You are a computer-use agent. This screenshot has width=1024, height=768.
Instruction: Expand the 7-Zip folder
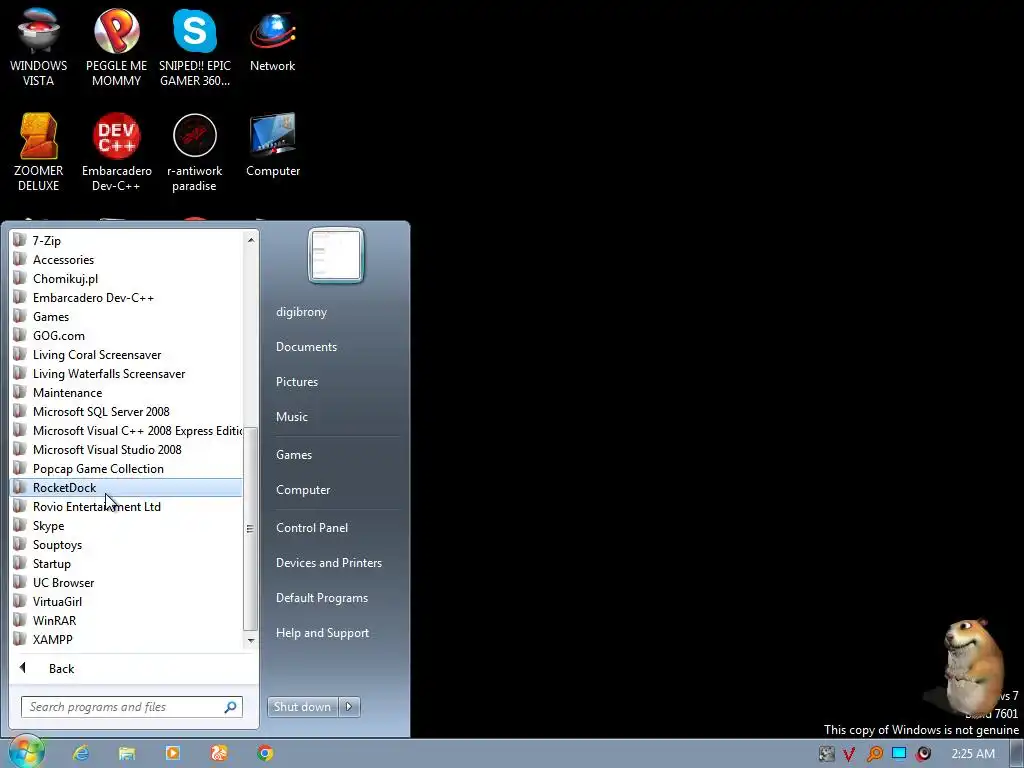pos(127,240)
